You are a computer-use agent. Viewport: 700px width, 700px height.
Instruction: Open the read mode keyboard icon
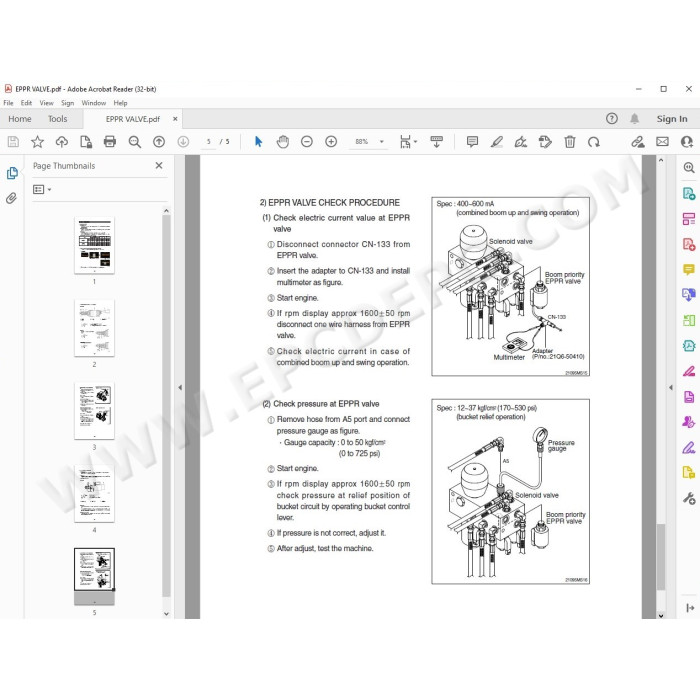(437, 142)
